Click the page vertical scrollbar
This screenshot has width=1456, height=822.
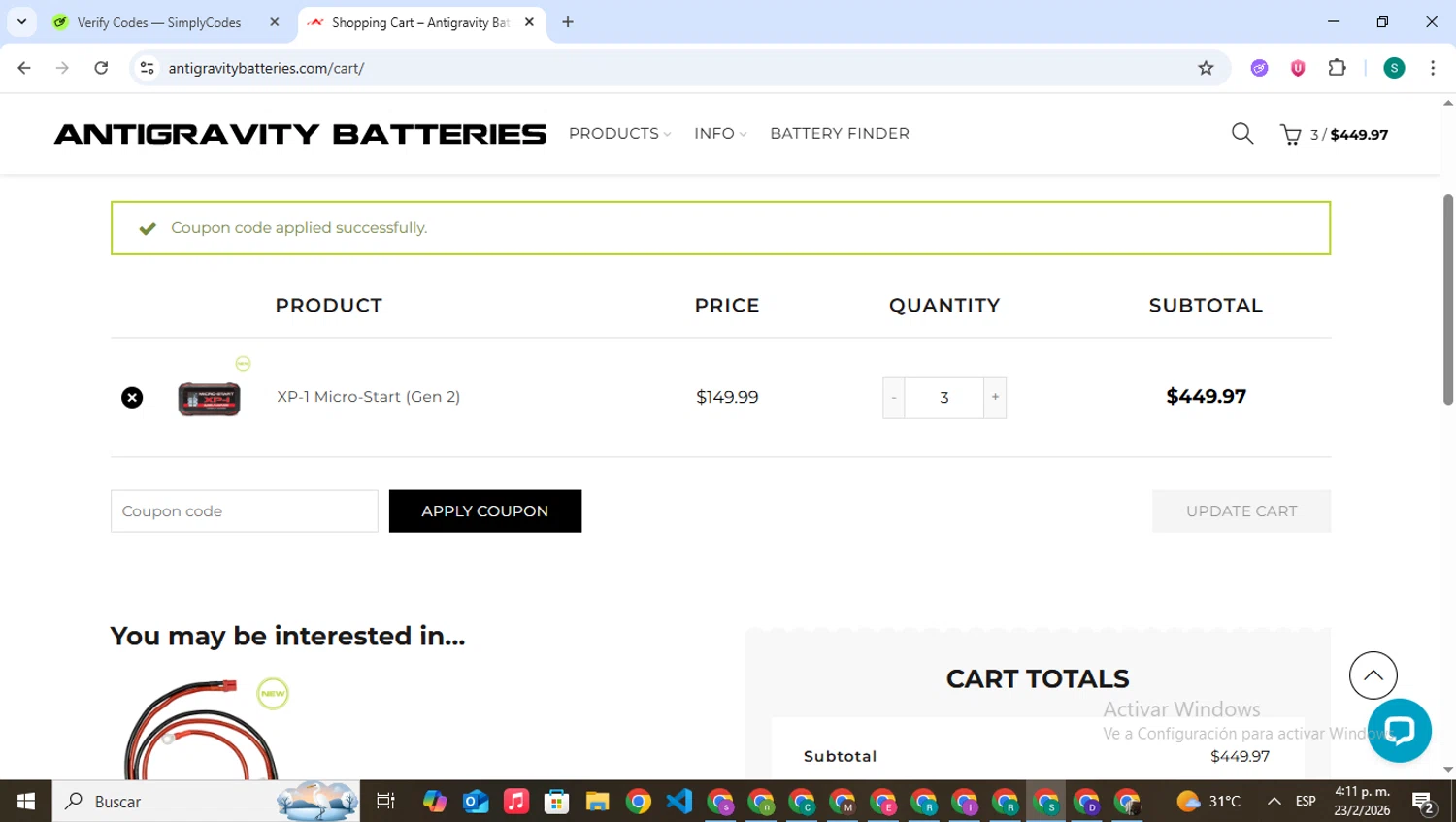tap(1448, 300)
